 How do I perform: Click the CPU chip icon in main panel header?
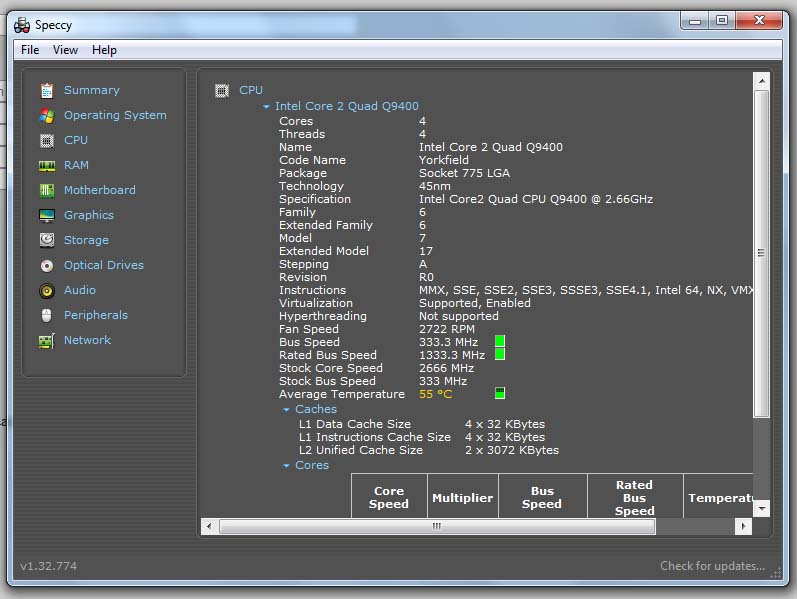coord(222,91)
